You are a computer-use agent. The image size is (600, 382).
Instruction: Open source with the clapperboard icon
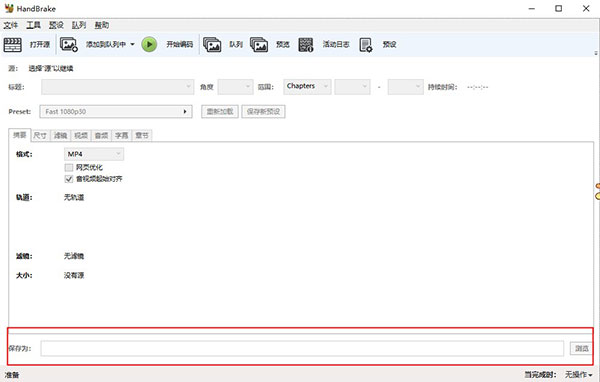point(13,45)
